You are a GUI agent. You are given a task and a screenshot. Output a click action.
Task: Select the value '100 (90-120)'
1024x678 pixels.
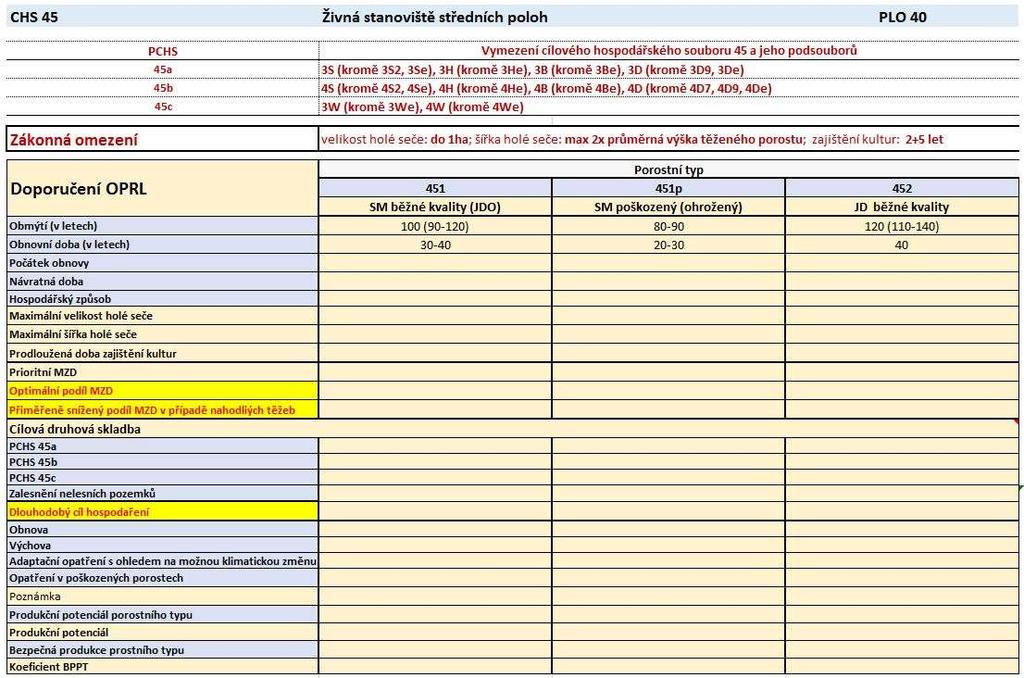(x=435, y=227)
